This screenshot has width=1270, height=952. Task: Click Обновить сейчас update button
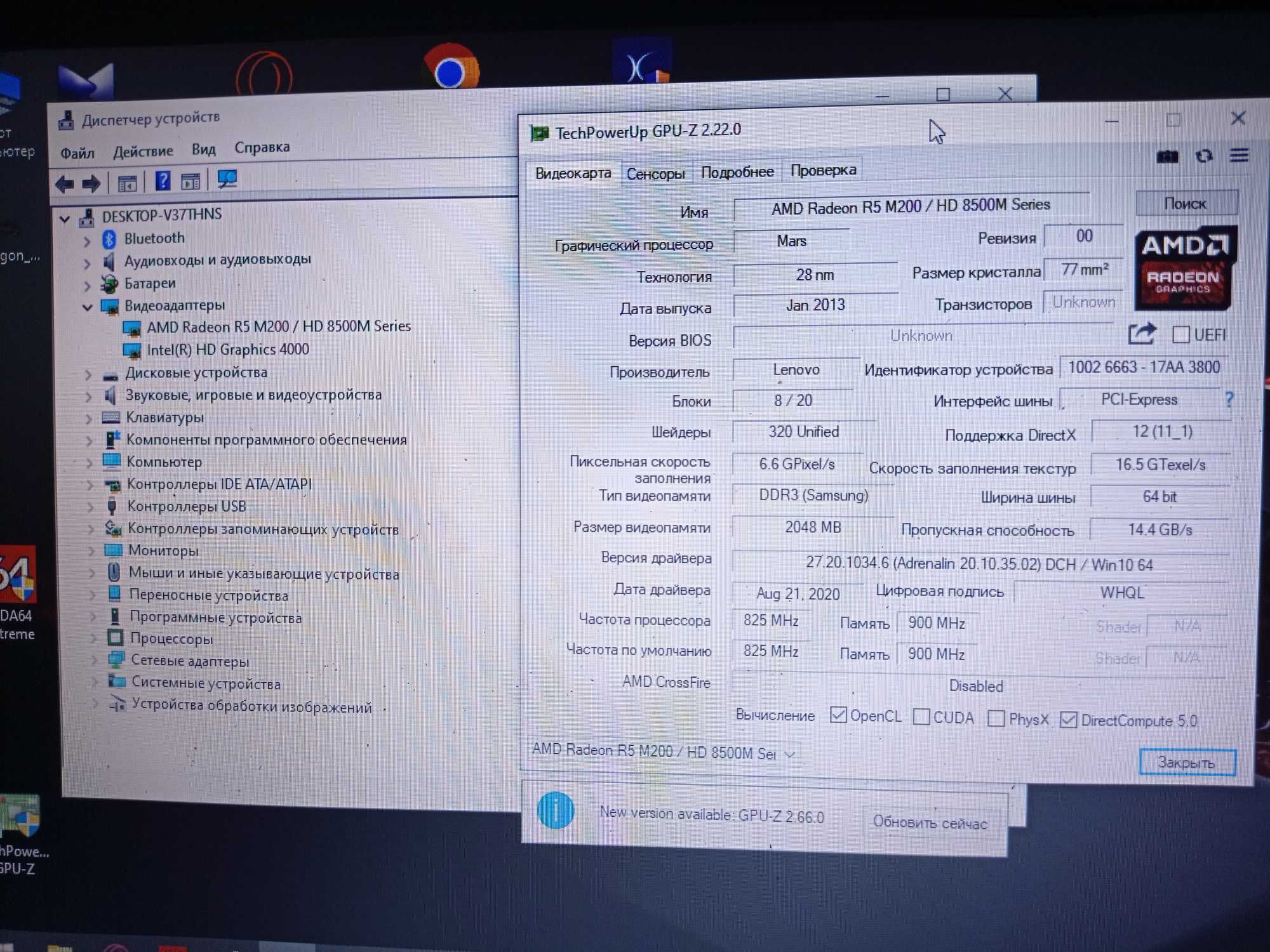[930, 823]
